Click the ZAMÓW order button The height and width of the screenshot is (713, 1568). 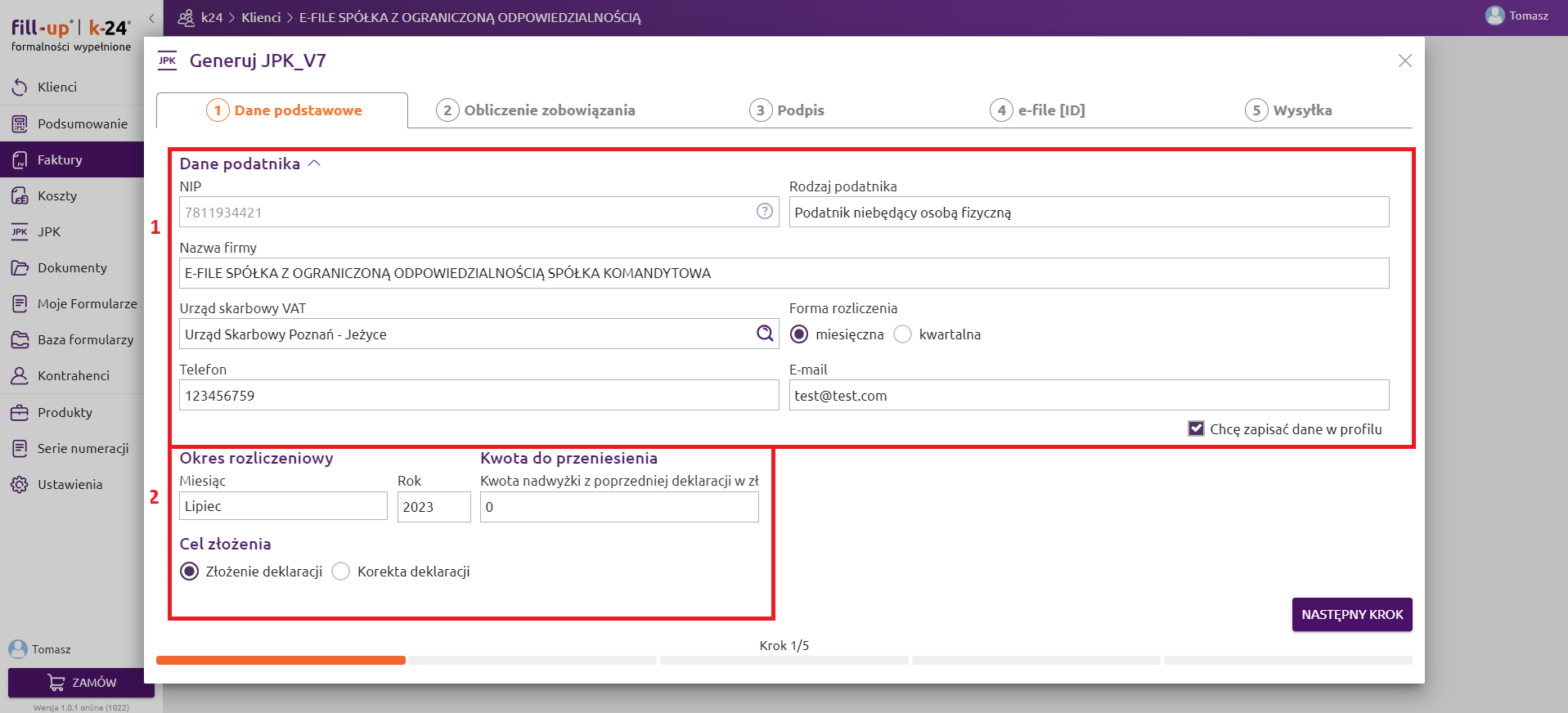(x=81, y=683)
